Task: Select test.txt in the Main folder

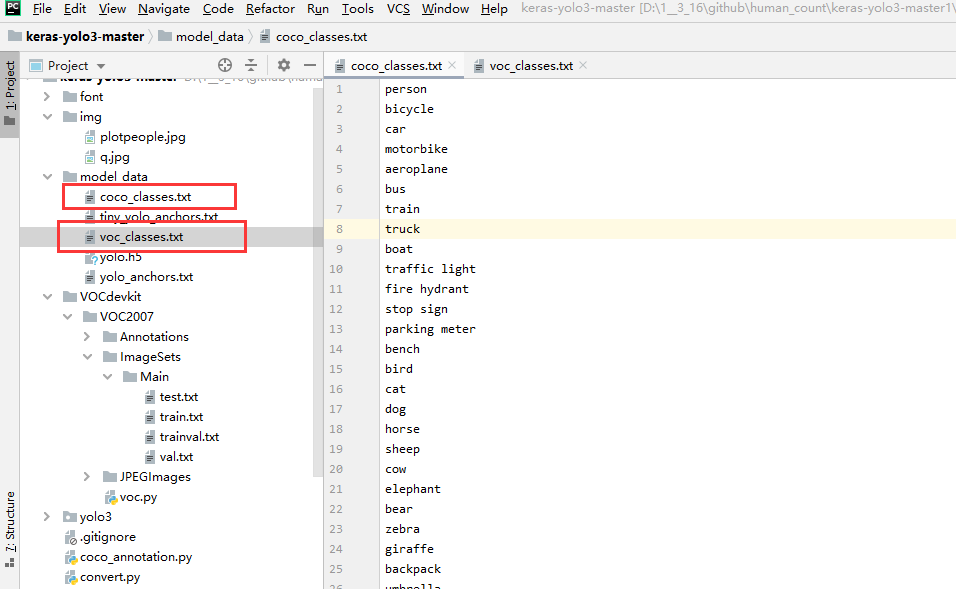Action: (179, 397)
